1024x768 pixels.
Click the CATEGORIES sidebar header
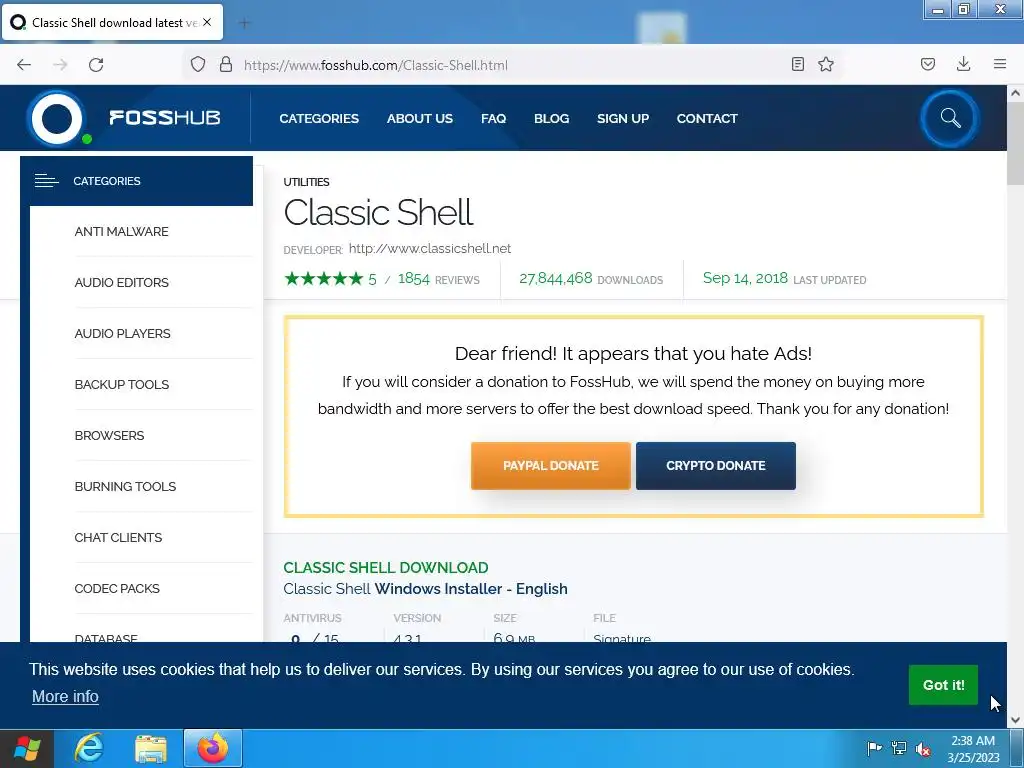(136, 181)
